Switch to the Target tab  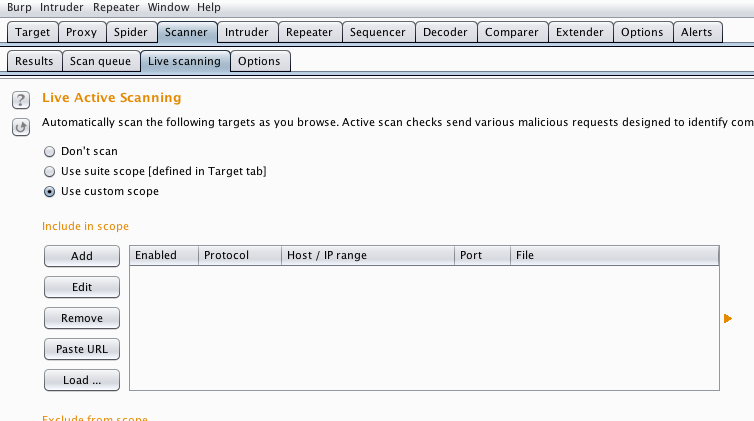(33, 32)
